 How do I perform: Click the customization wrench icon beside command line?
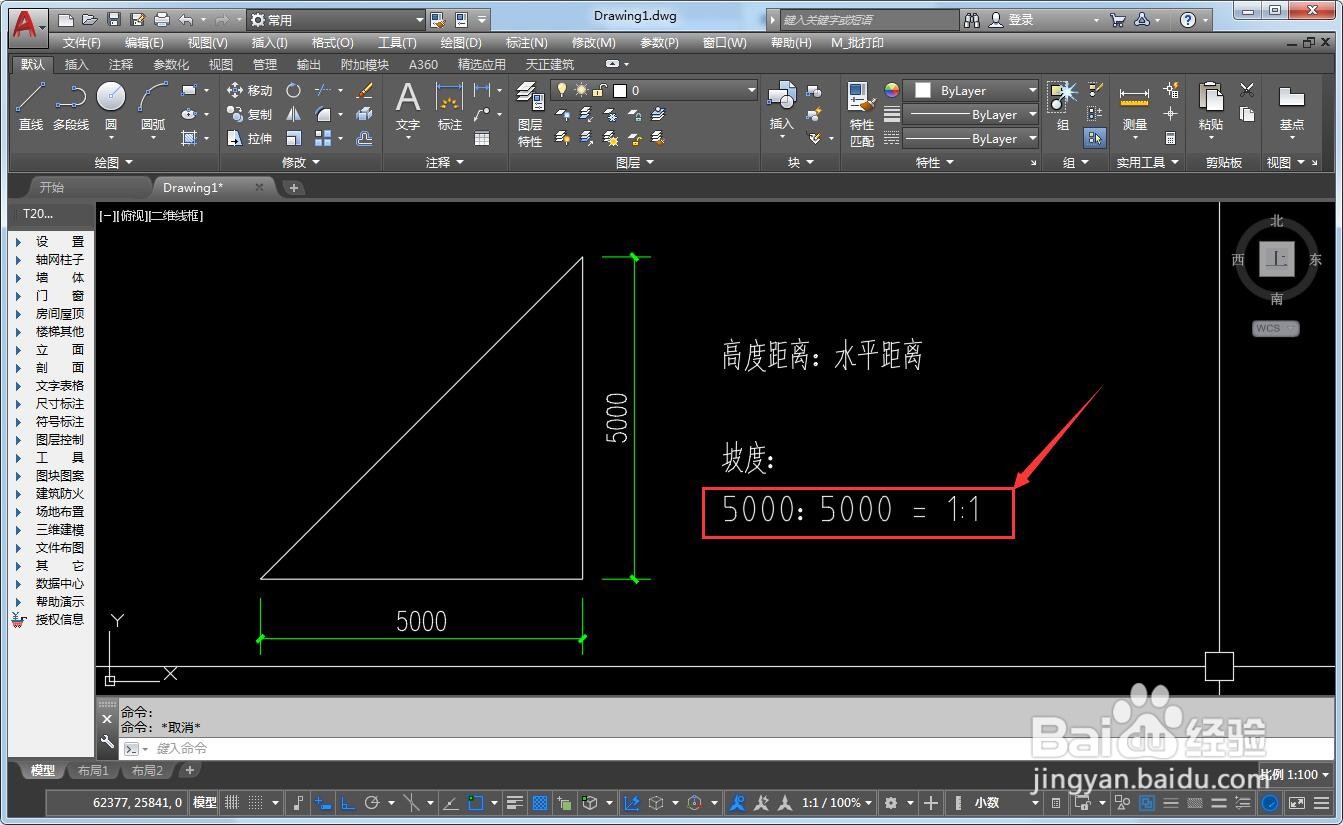[x=108, y=742]
